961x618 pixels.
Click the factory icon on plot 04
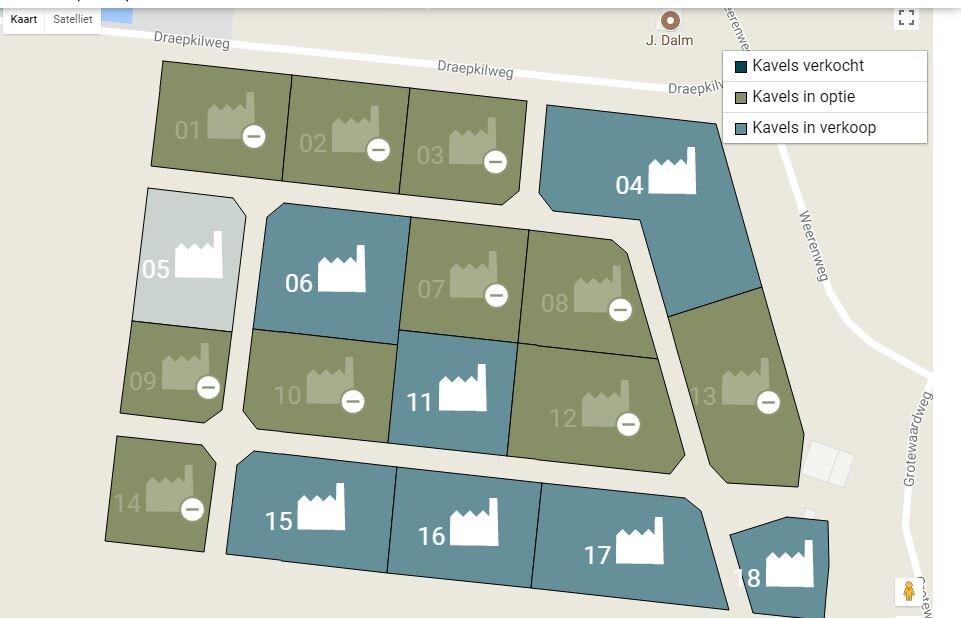[672, 170]
